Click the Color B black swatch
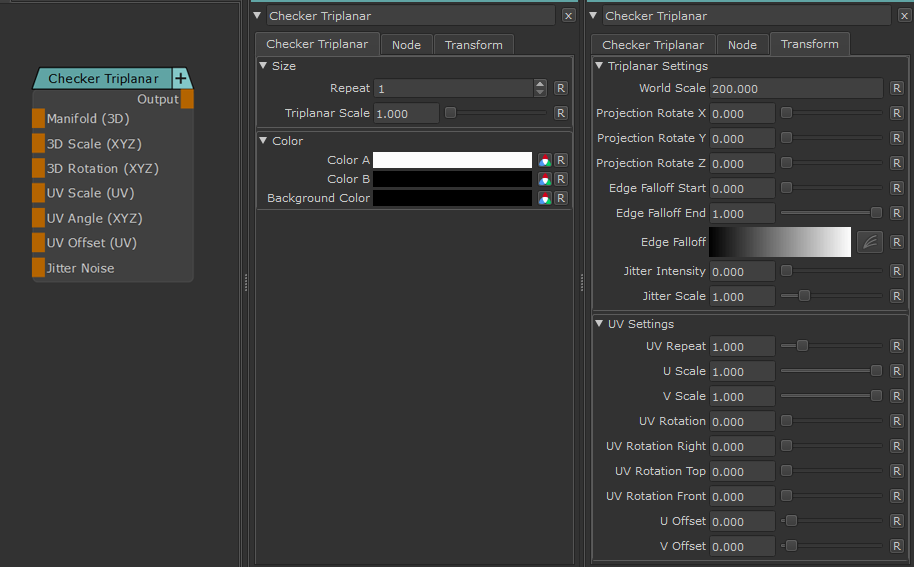Viewport: 914px width, 567px height. tap(452, 179)
